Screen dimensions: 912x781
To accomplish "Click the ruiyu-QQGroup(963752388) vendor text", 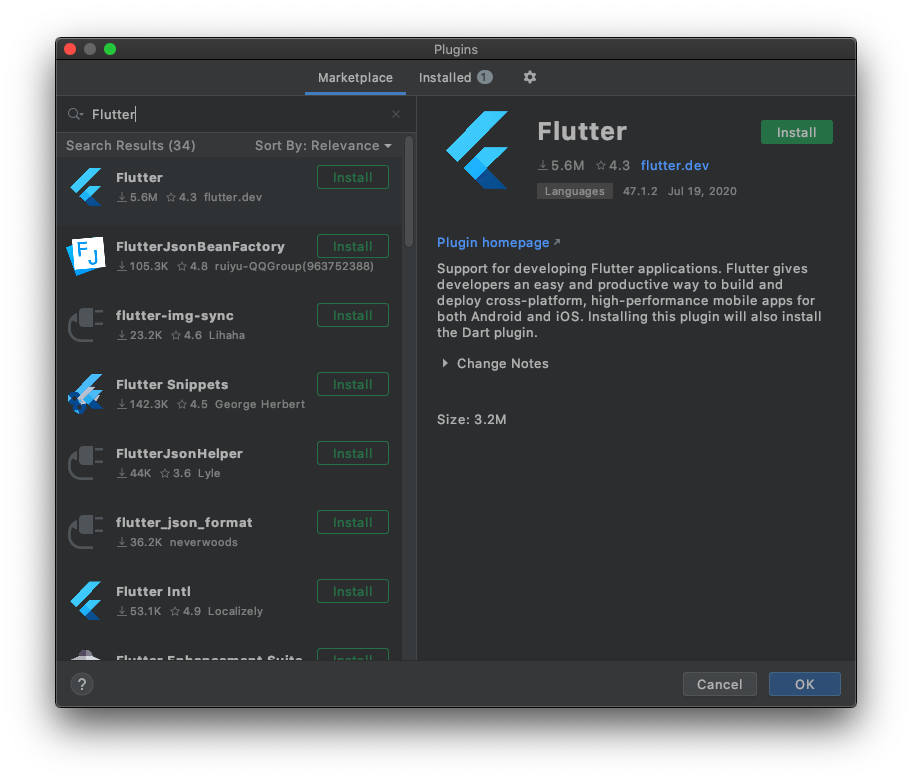I will click(294, 266).
